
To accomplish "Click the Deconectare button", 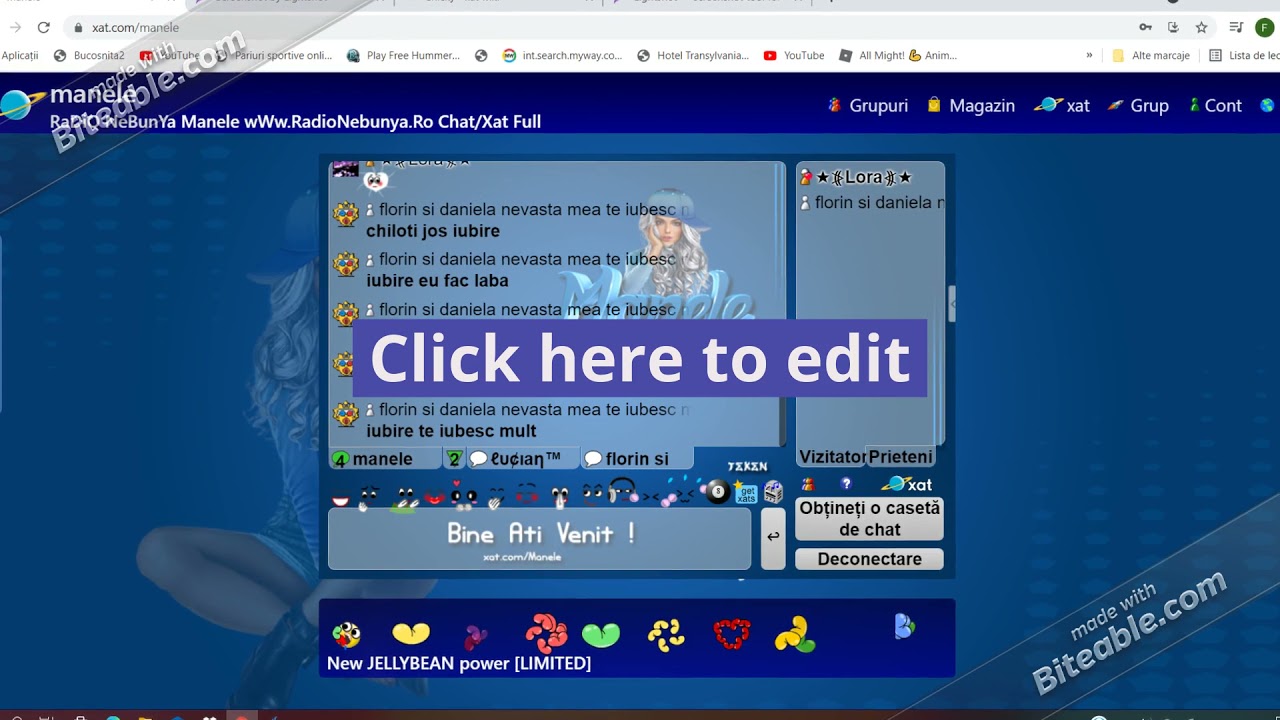I will 869,559.
